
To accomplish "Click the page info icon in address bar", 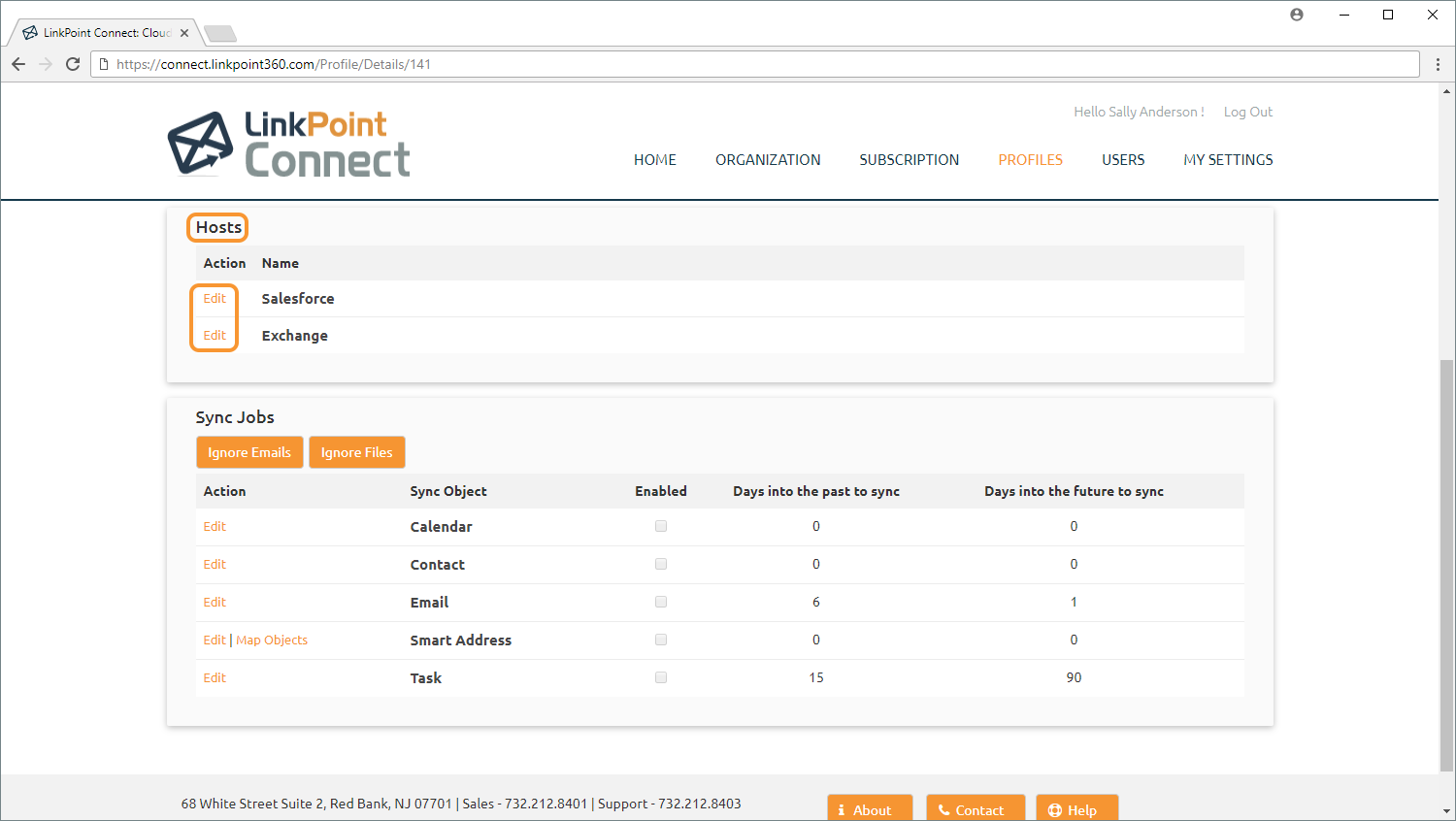I will tap(104, 64).
